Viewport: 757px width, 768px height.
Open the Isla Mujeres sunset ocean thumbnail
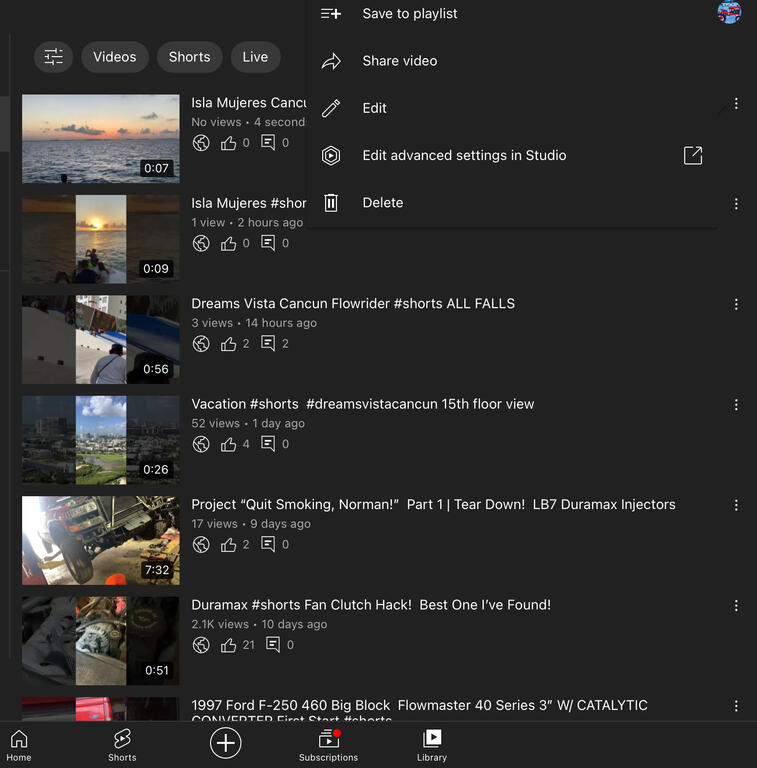tap(101, 139)
